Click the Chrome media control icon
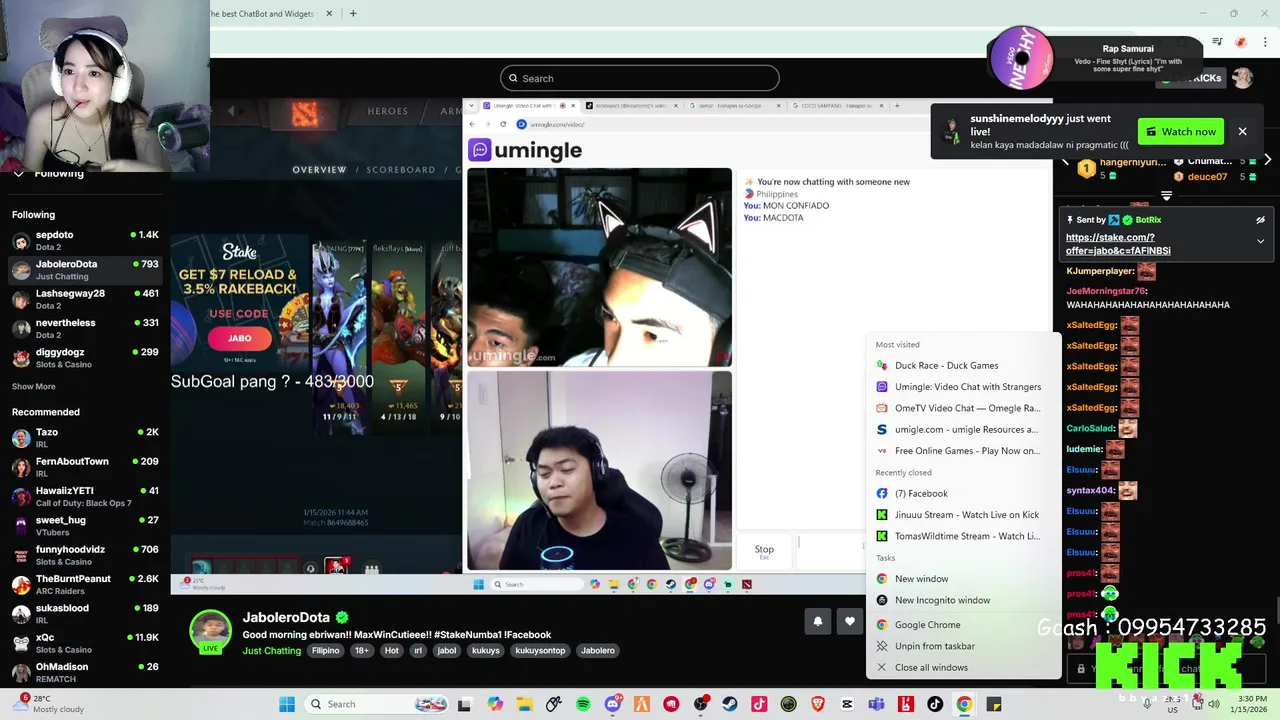The image size is (1280, 720). tap(1217, 42)
